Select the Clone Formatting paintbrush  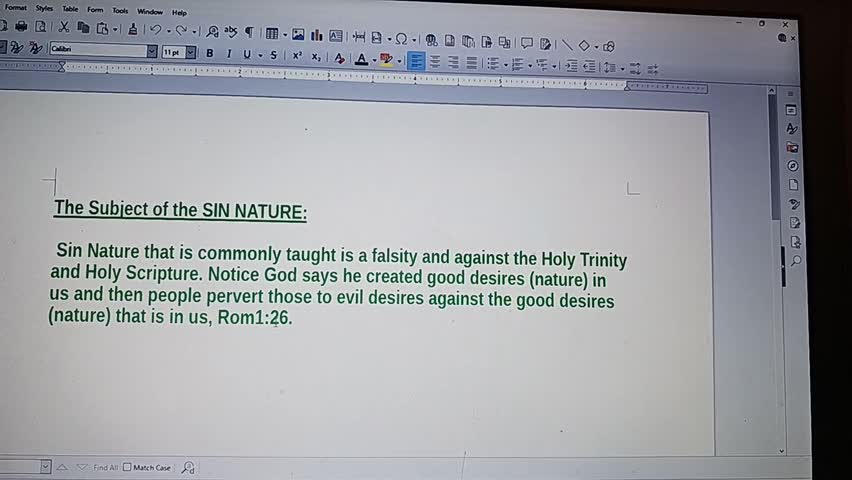[x=135, y=29]
